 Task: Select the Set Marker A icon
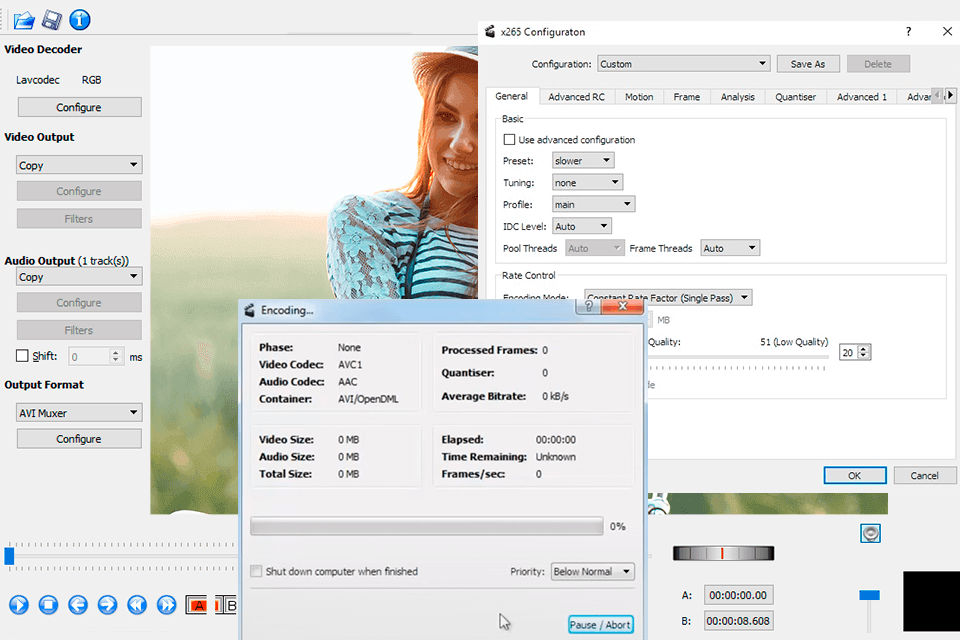tap(196, 605)
